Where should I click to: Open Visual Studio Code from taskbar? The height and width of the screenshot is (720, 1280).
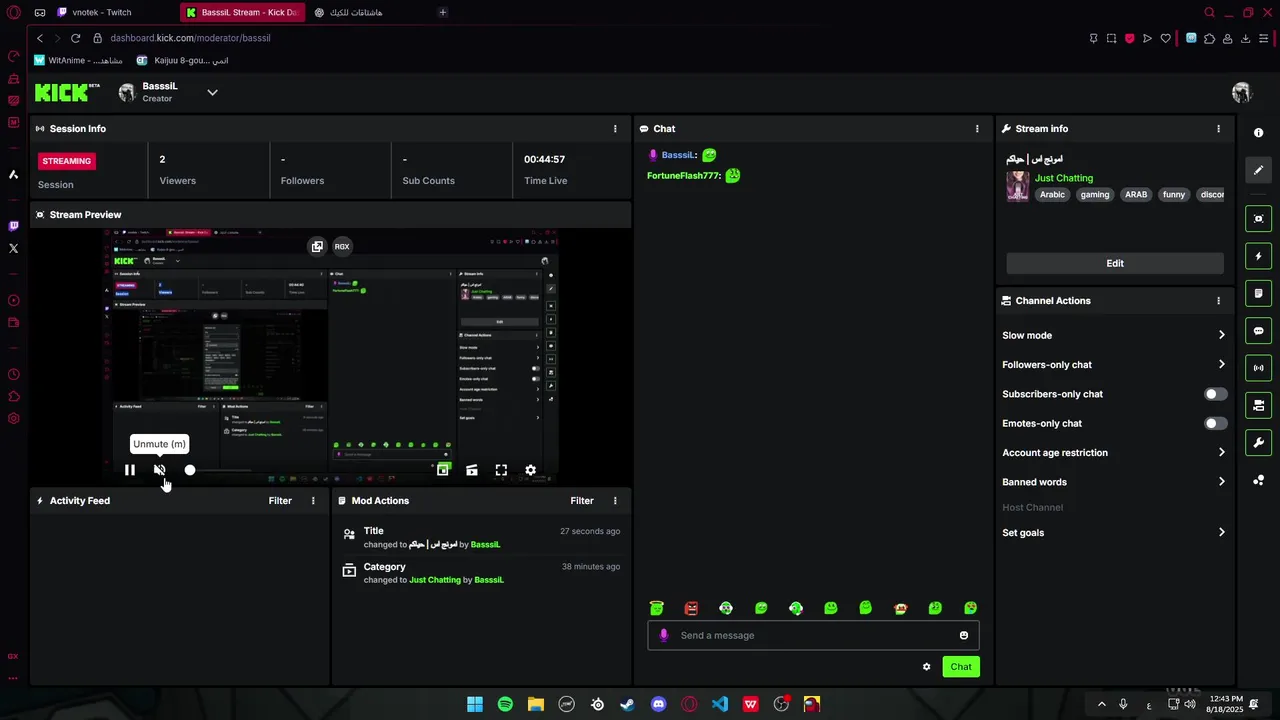pos(720,704)
